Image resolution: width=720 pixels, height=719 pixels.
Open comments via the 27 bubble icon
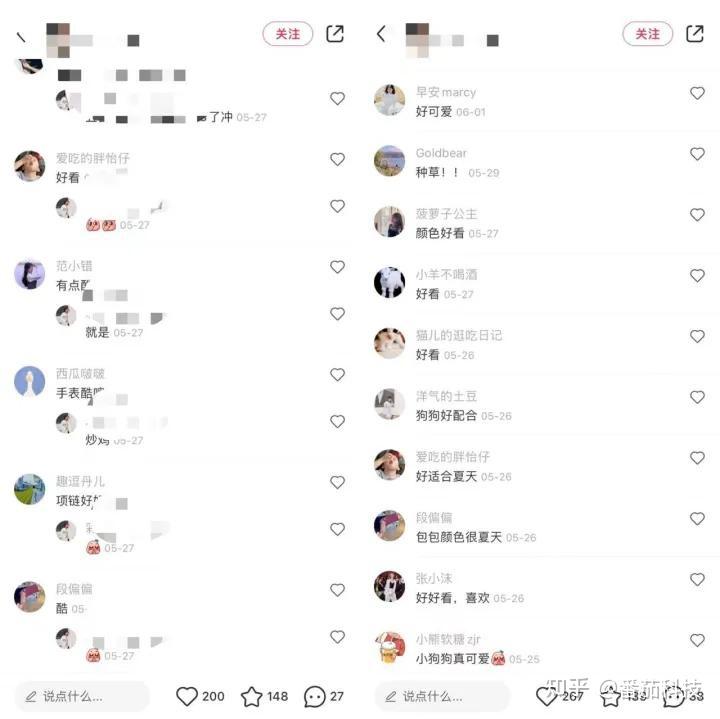tap(315, 697)
